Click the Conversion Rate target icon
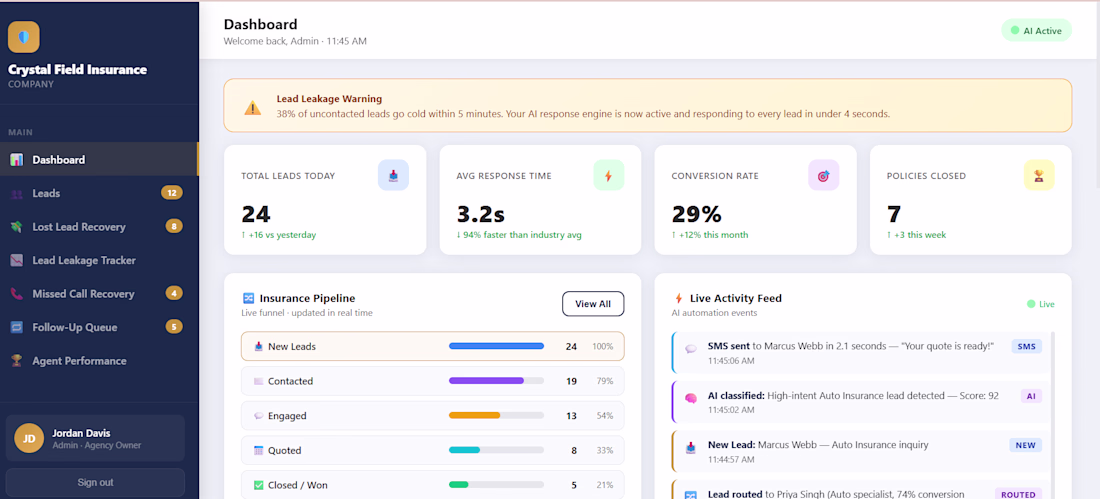Image resolution: width=1100 pixels, height=499 pixels. 823,175
